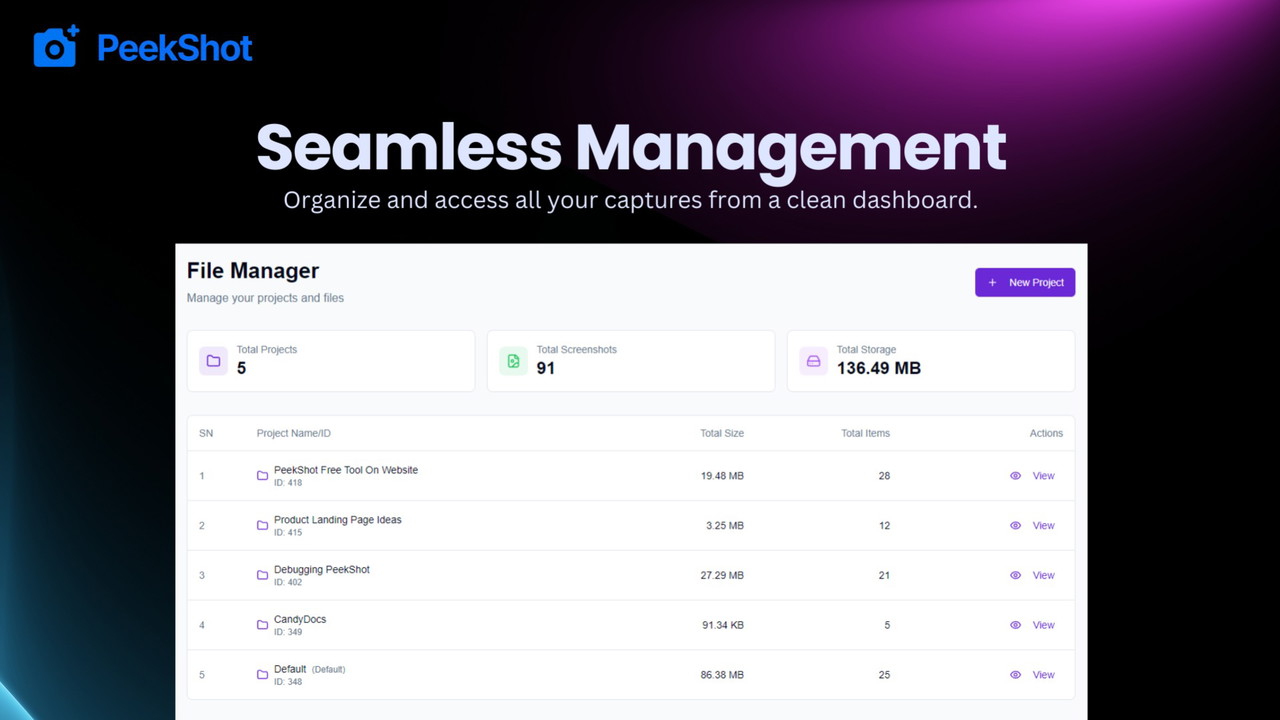Select the Total Storage summary card
The image size is (1280, 720).
(930, 361)
